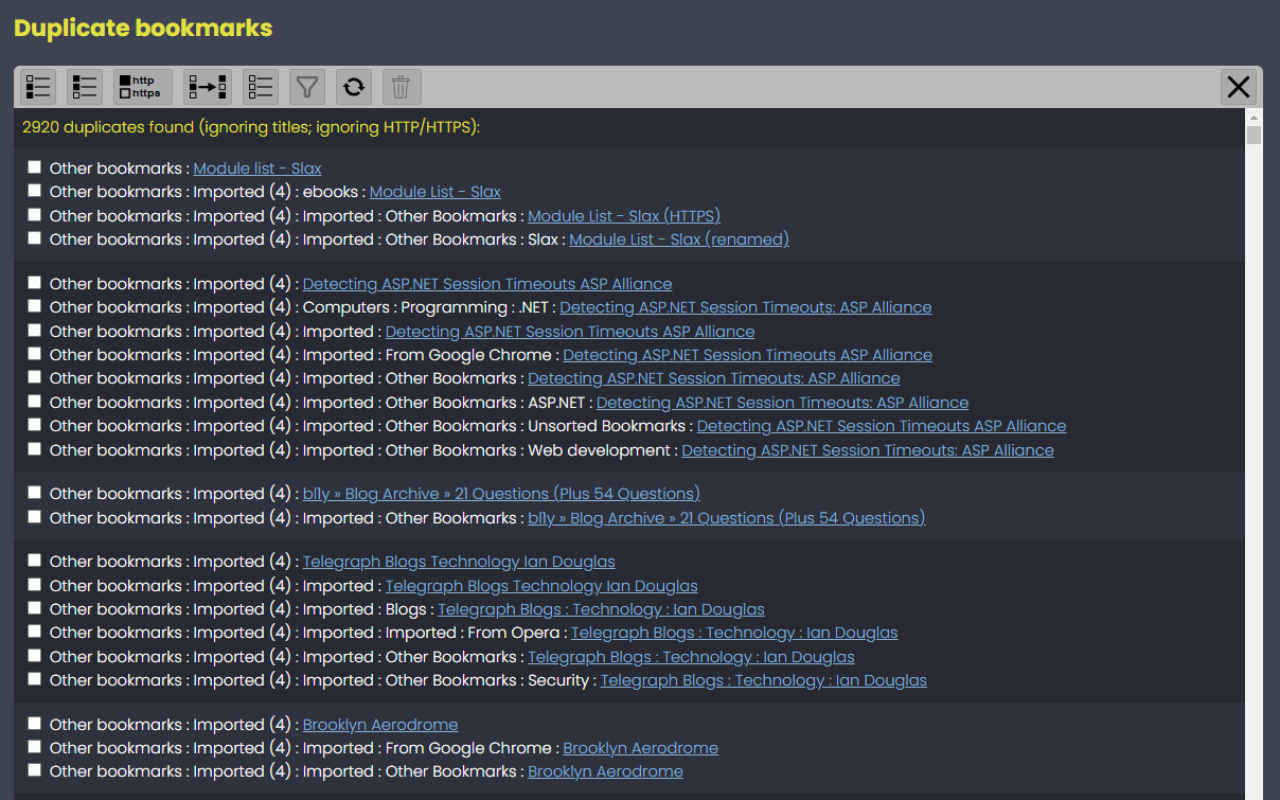Refresh the duplicate bookmarks list

coord(353,87)
